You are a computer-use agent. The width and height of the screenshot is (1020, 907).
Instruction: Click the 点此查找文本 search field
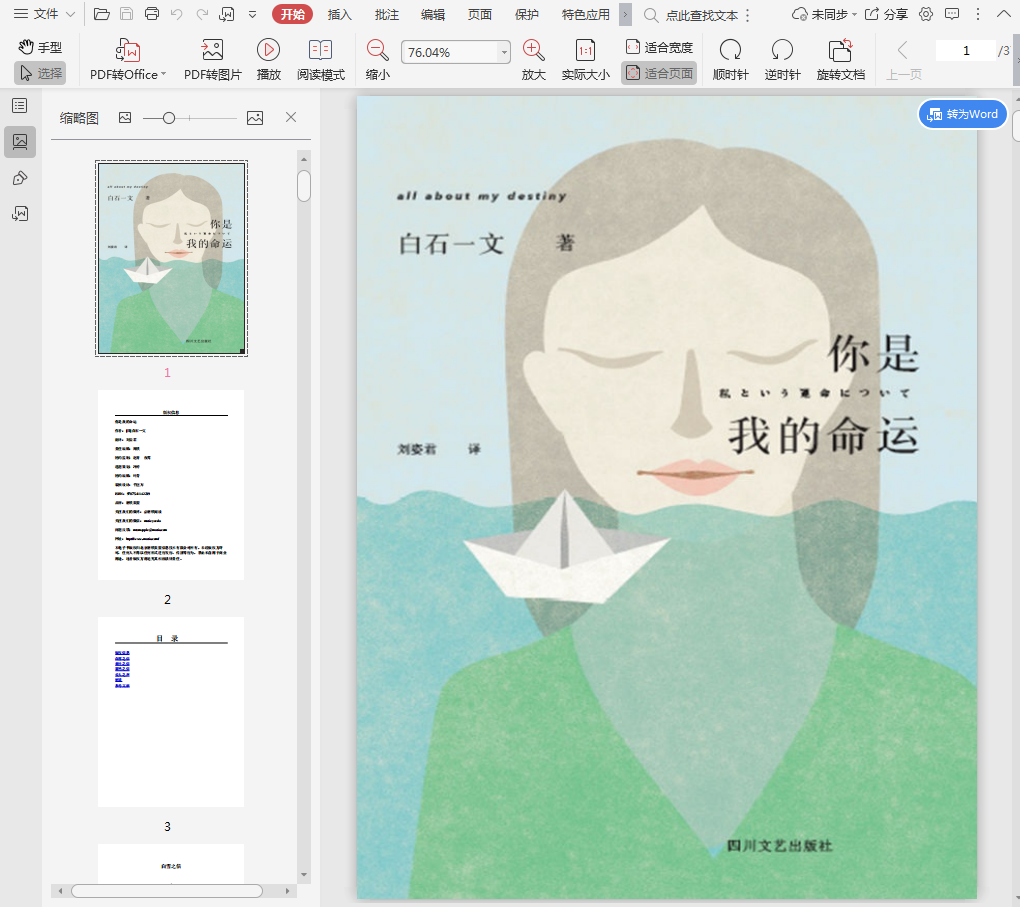coord(701,15)
